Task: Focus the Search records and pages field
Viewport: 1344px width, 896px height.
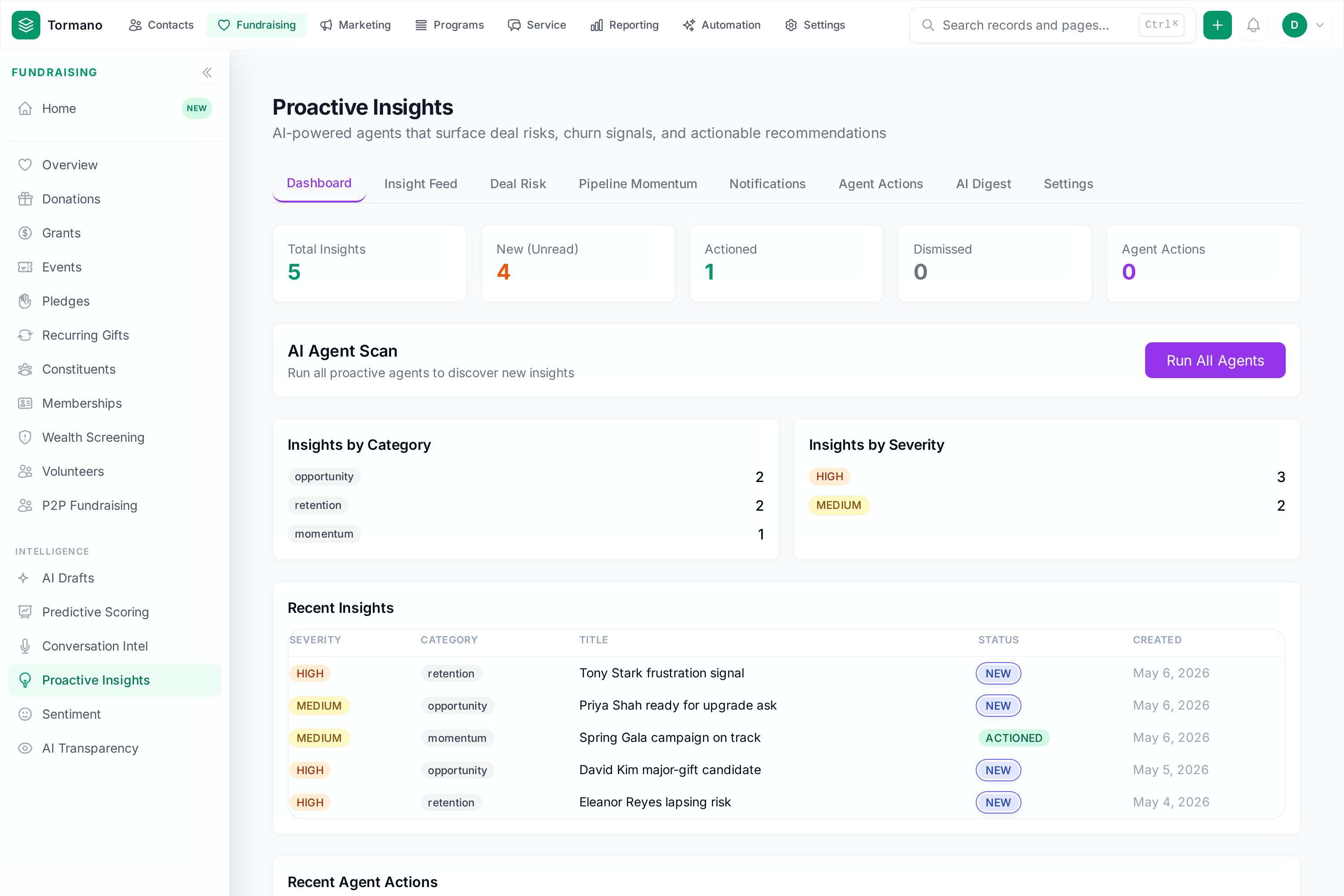Action: [x=1052, y=25]
